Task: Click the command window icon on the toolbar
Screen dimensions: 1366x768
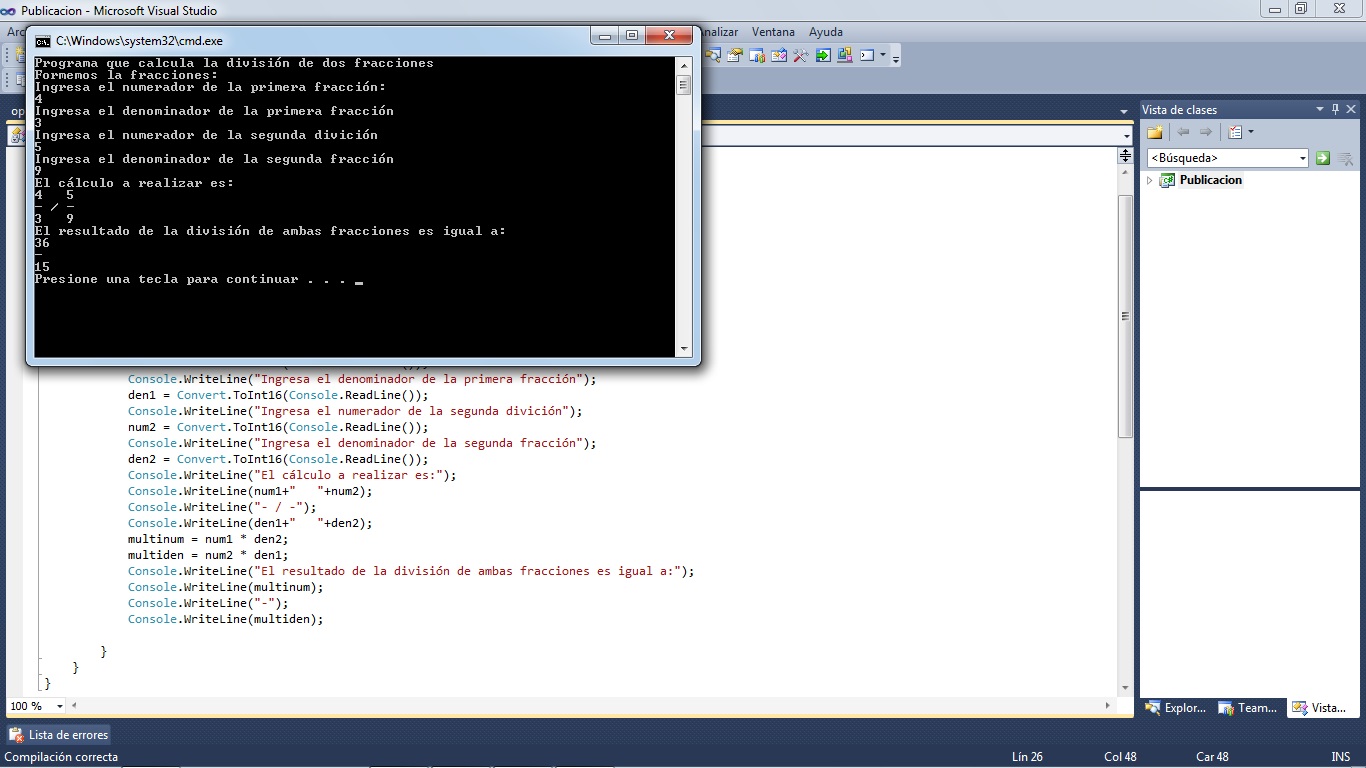Action: pos(867,55)
